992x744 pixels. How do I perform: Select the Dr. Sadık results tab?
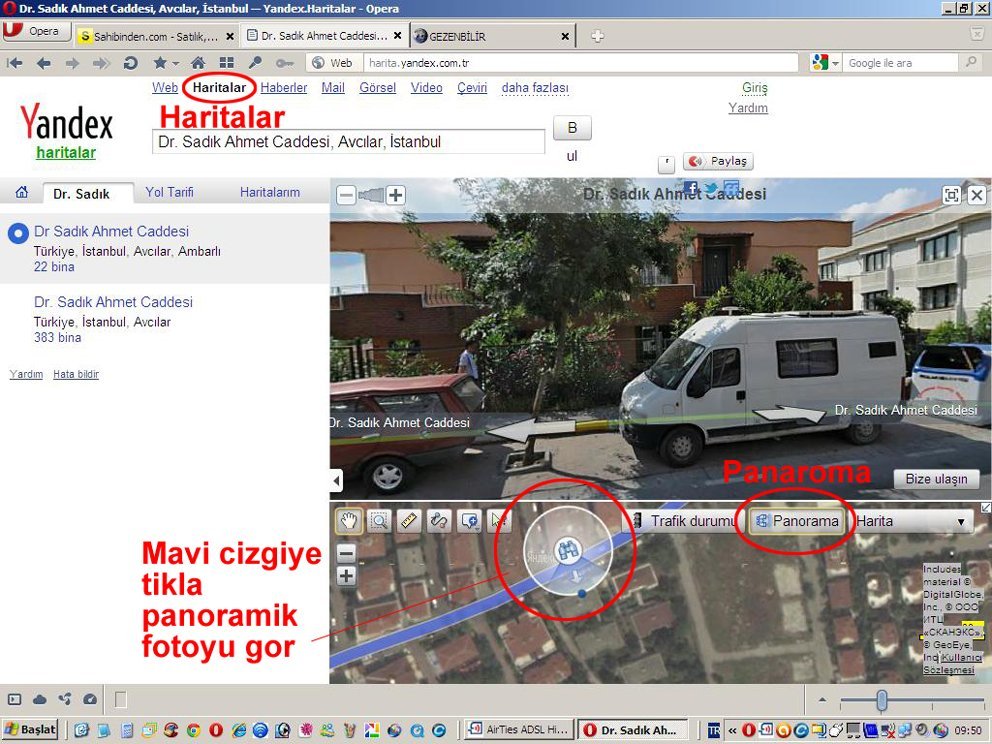point(88,194)
